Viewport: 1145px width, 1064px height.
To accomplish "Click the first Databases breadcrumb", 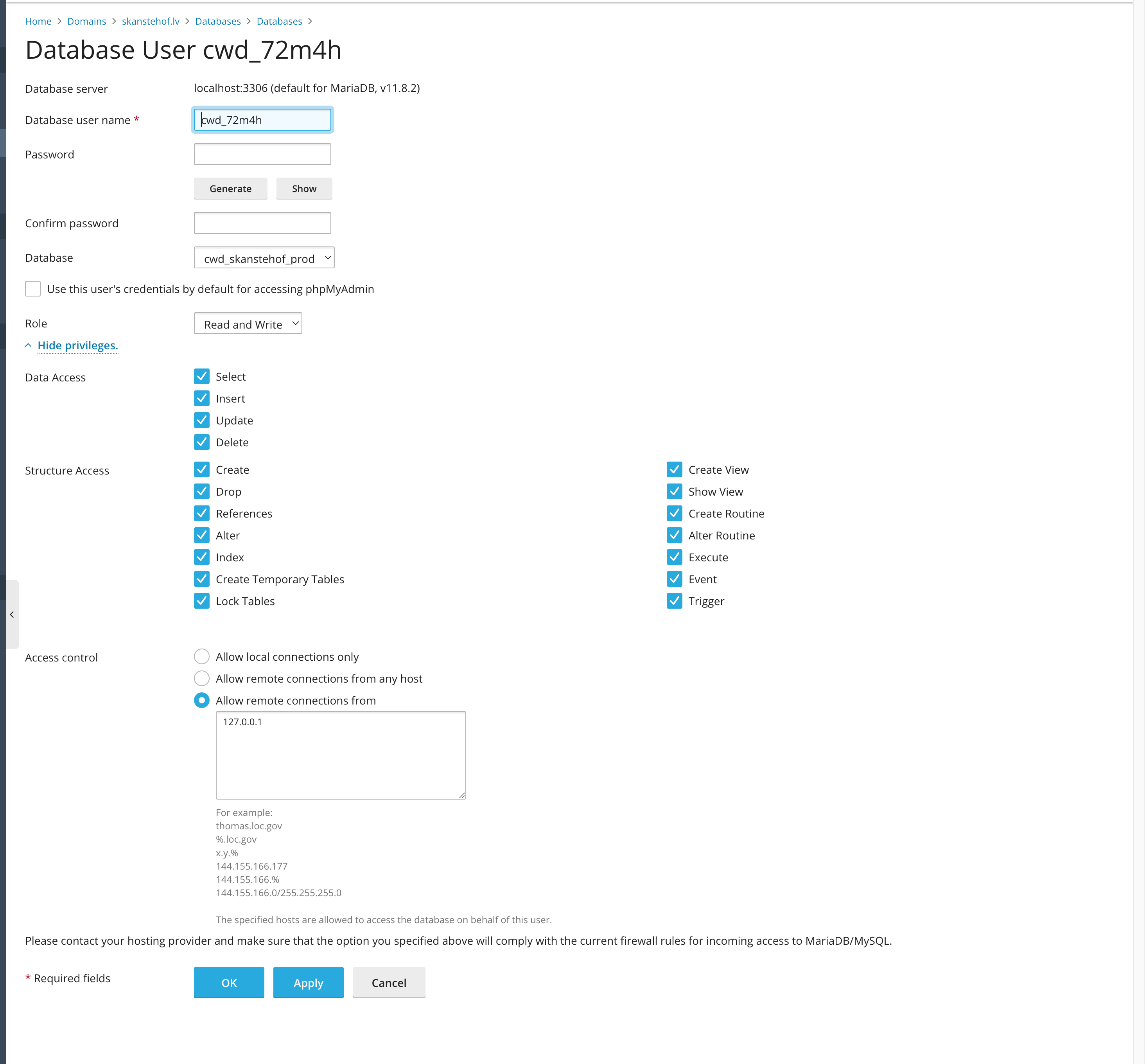I will pos(217,21).
